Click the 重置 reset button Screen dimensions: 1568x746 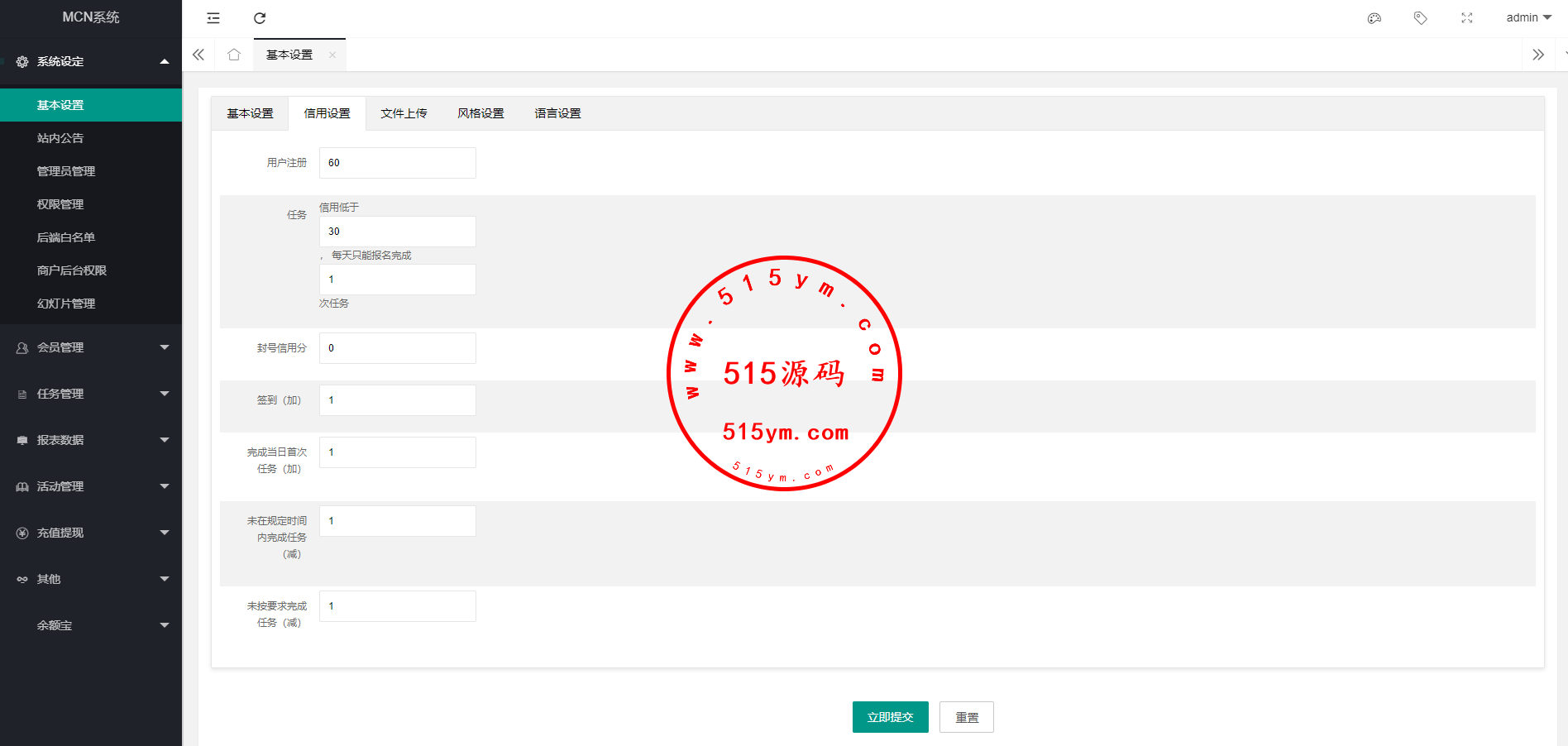tap(967, 717)
